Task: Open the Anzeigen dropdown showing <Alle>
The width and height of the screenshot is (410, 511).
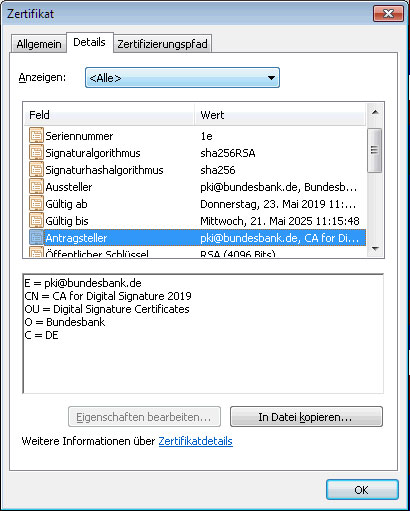Action: click(x=182, y=78)
